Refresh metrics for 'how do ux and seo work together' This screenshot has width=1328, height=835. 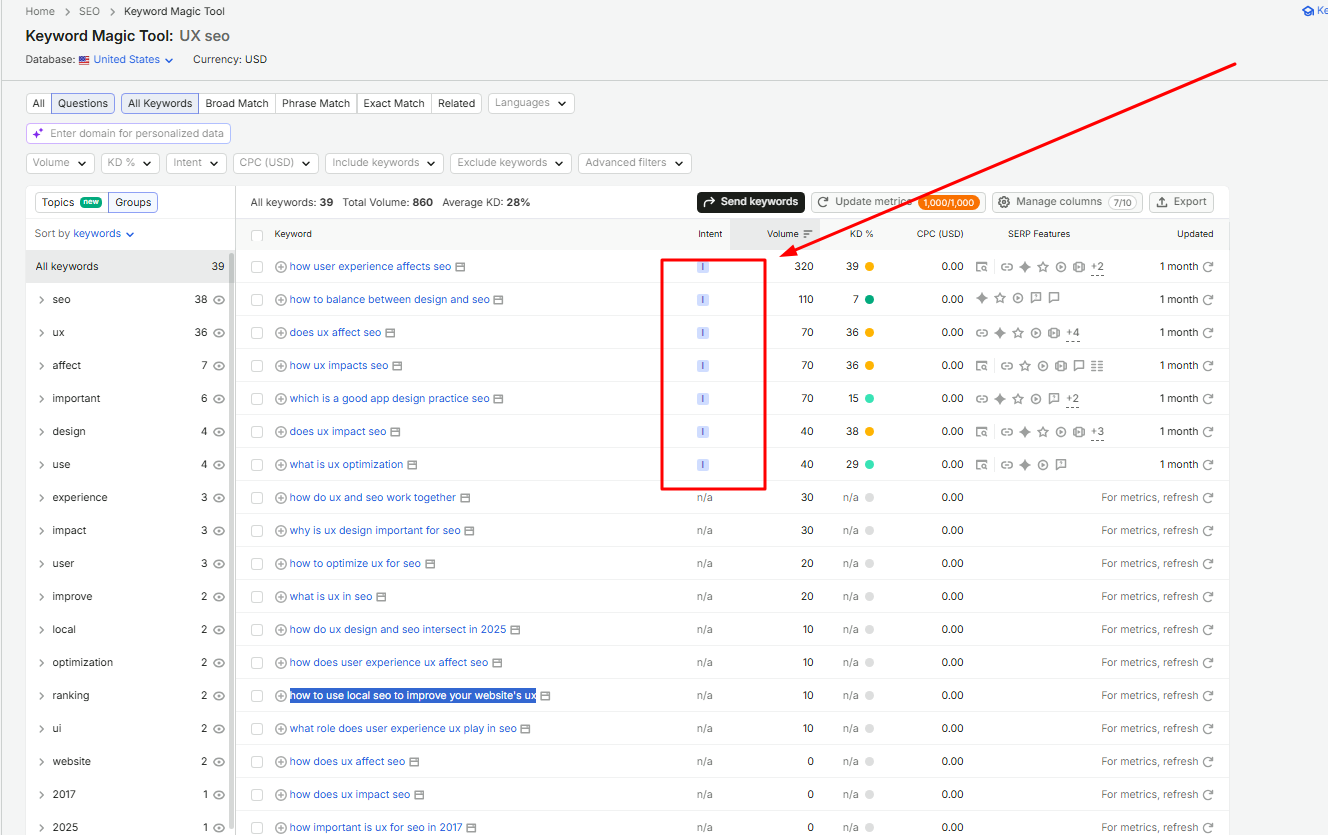(x=1208, y=498)
